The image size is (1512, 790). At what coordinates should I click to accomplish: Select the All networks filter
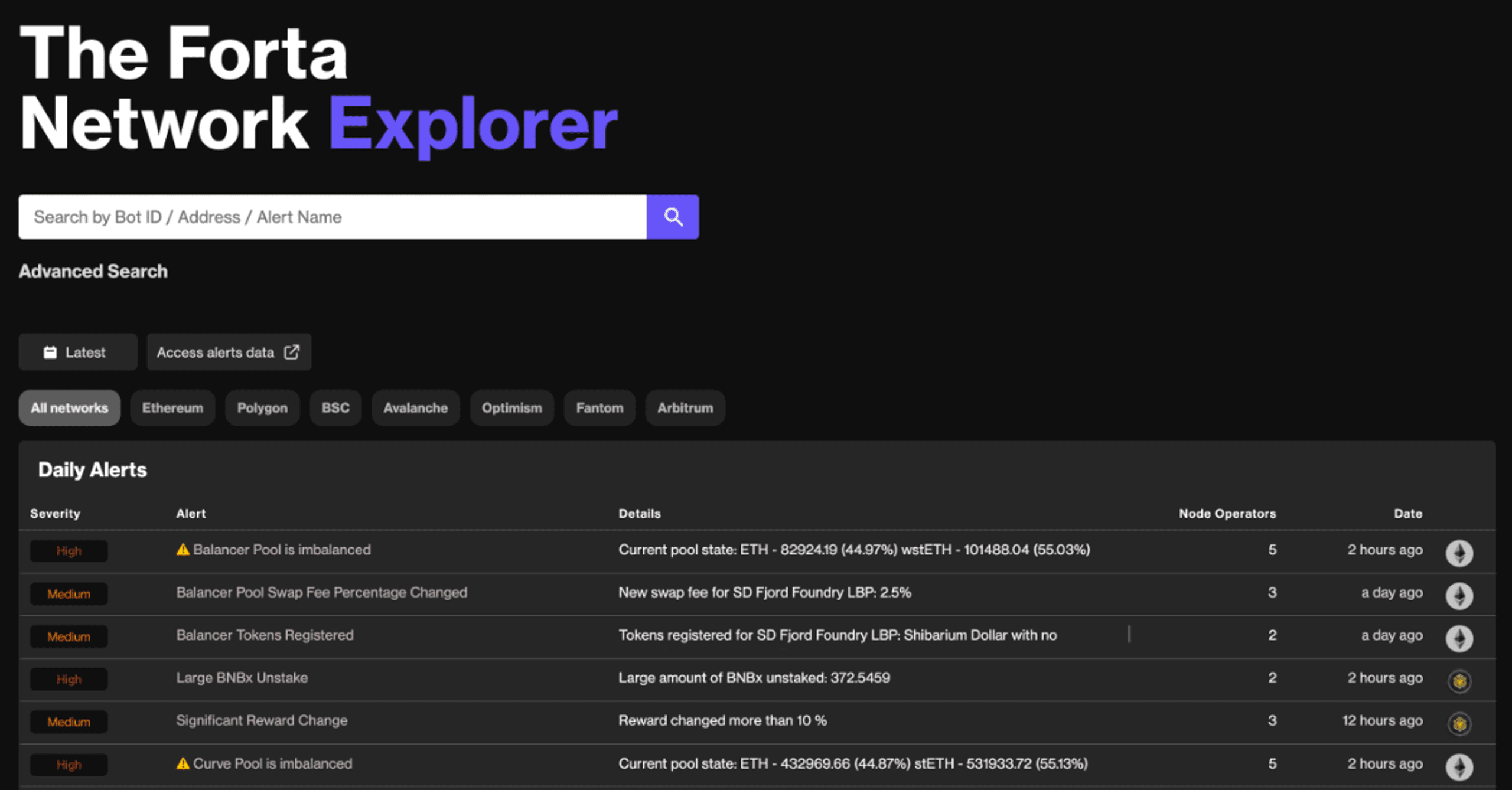coord(70,407)
